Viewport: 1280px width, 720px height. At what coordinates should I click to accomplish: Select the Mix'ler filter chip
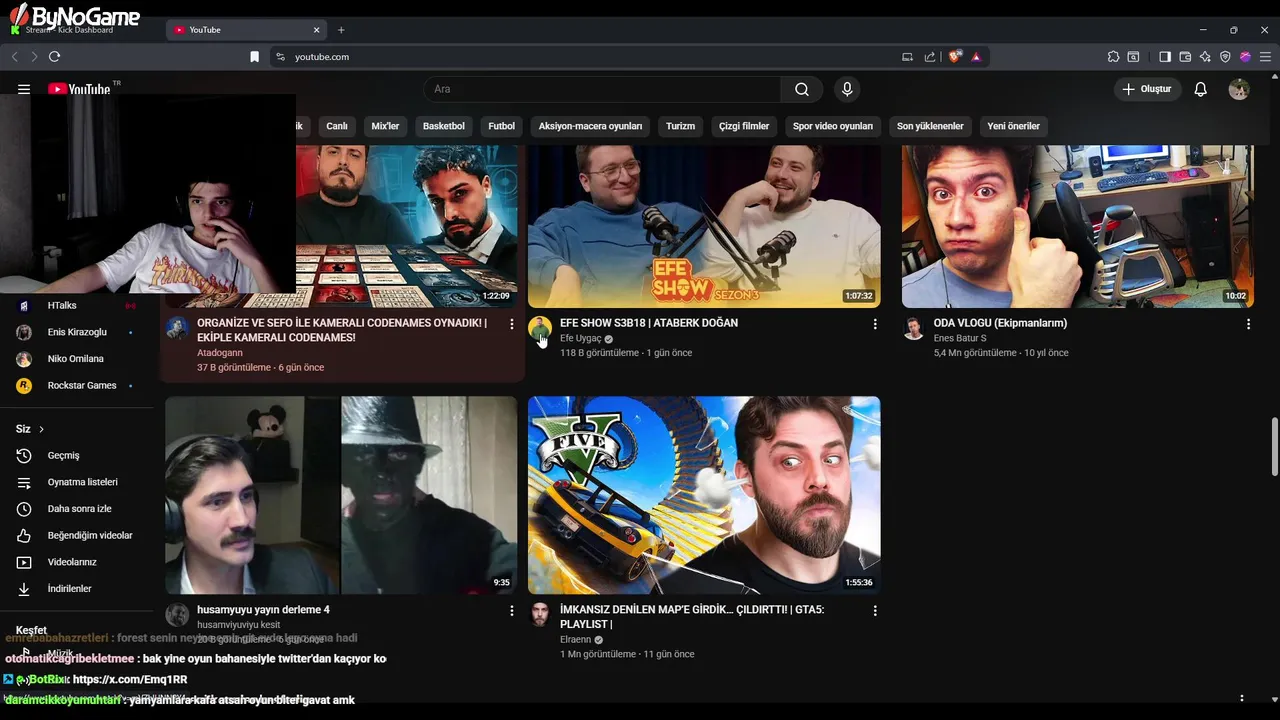[x=385, y=126]
